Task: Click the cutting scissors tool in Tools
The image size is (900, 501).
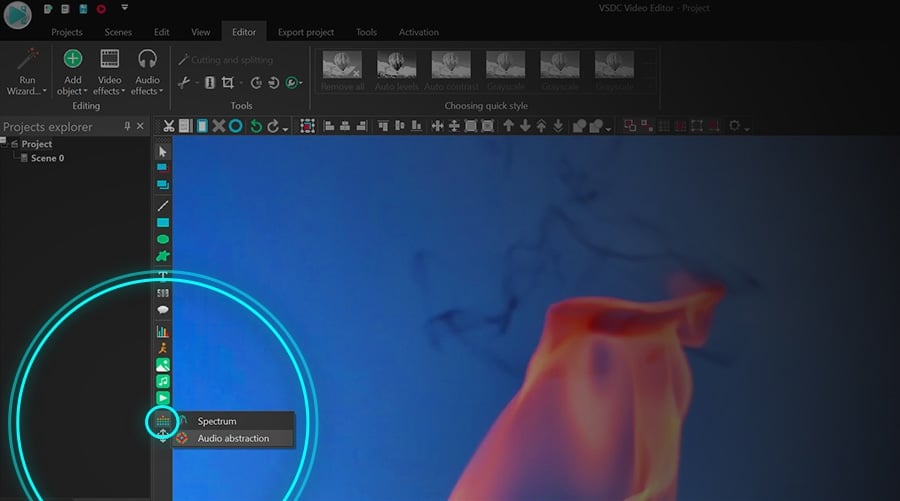Action: (x=184, y=83)
